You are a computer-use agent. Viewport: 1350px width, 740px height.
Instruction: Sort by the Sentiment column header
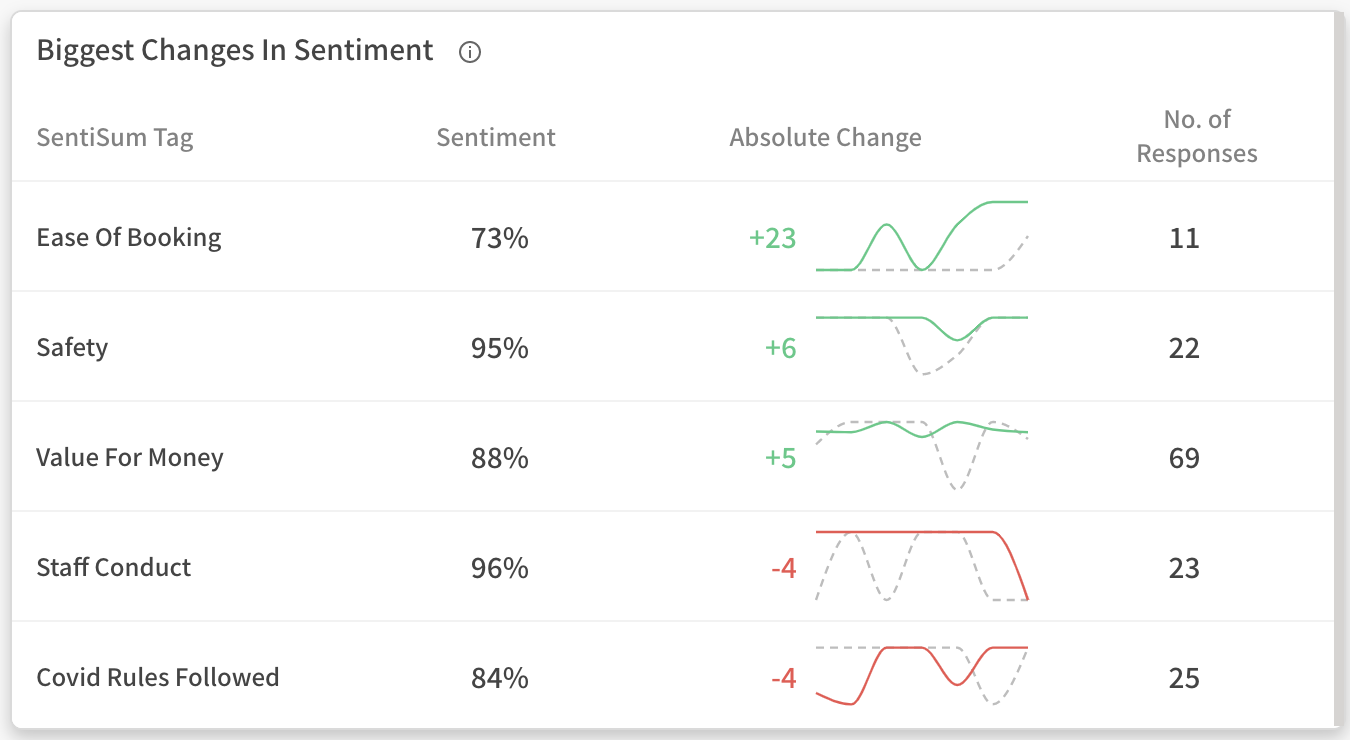point(496,137)
